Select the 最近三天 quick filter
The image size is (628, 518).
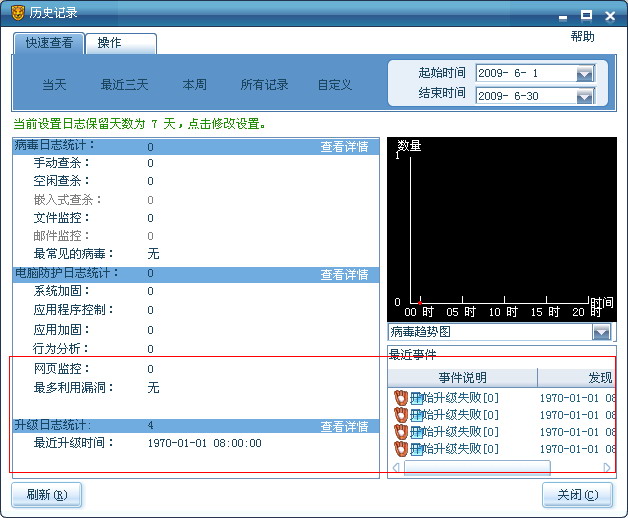[125, 85]
